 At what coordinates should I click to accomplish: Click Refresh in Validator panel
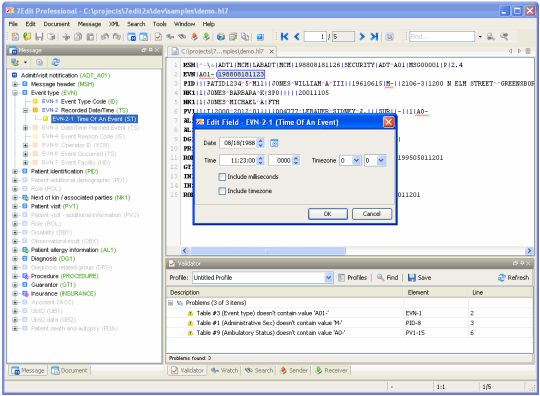[x=513, y=278]
